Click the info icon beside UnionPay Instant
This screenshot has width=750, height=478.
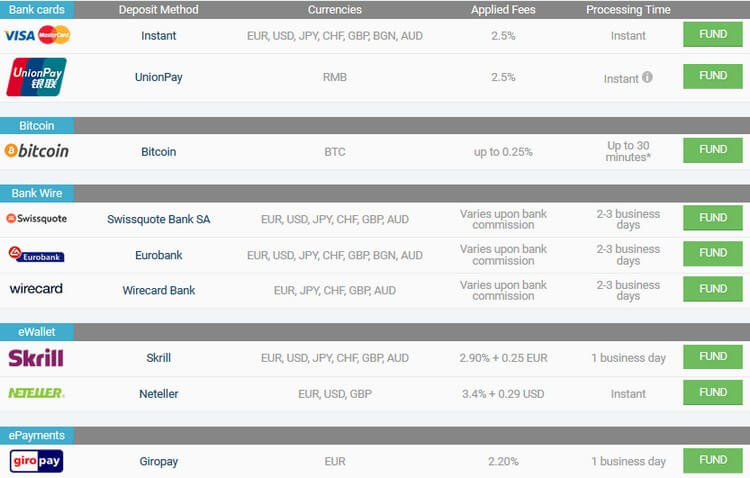[647, 77]
